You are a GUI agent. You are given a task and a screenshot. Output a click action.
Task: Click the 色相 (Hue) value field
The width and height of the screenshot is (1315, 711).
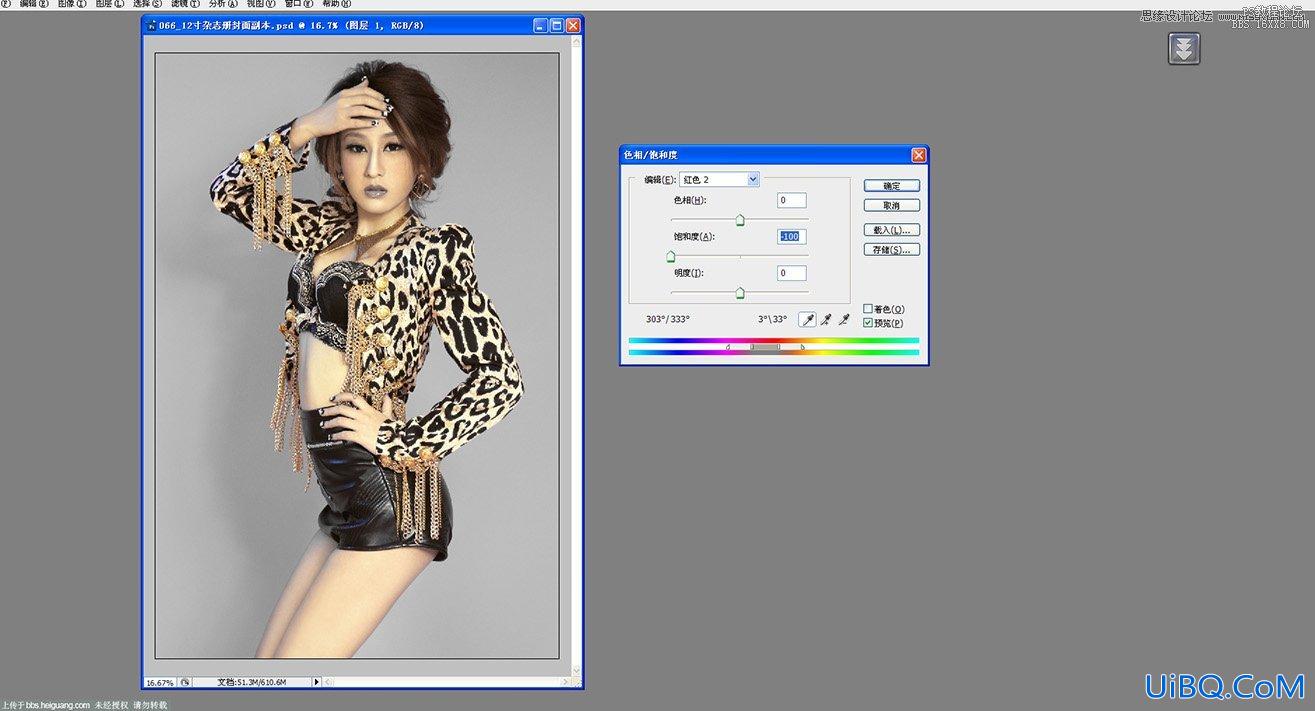pos(791,200)
